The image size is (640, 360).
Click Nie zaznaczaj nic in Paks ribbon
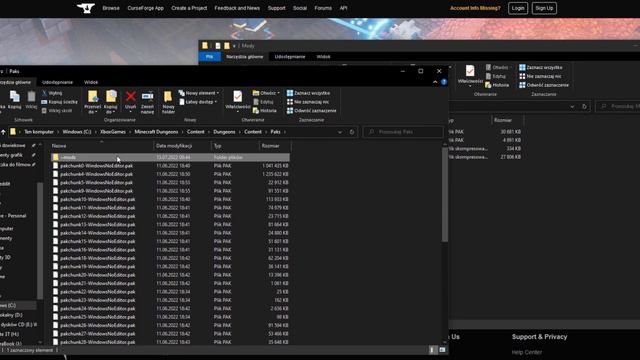point(308,102)
